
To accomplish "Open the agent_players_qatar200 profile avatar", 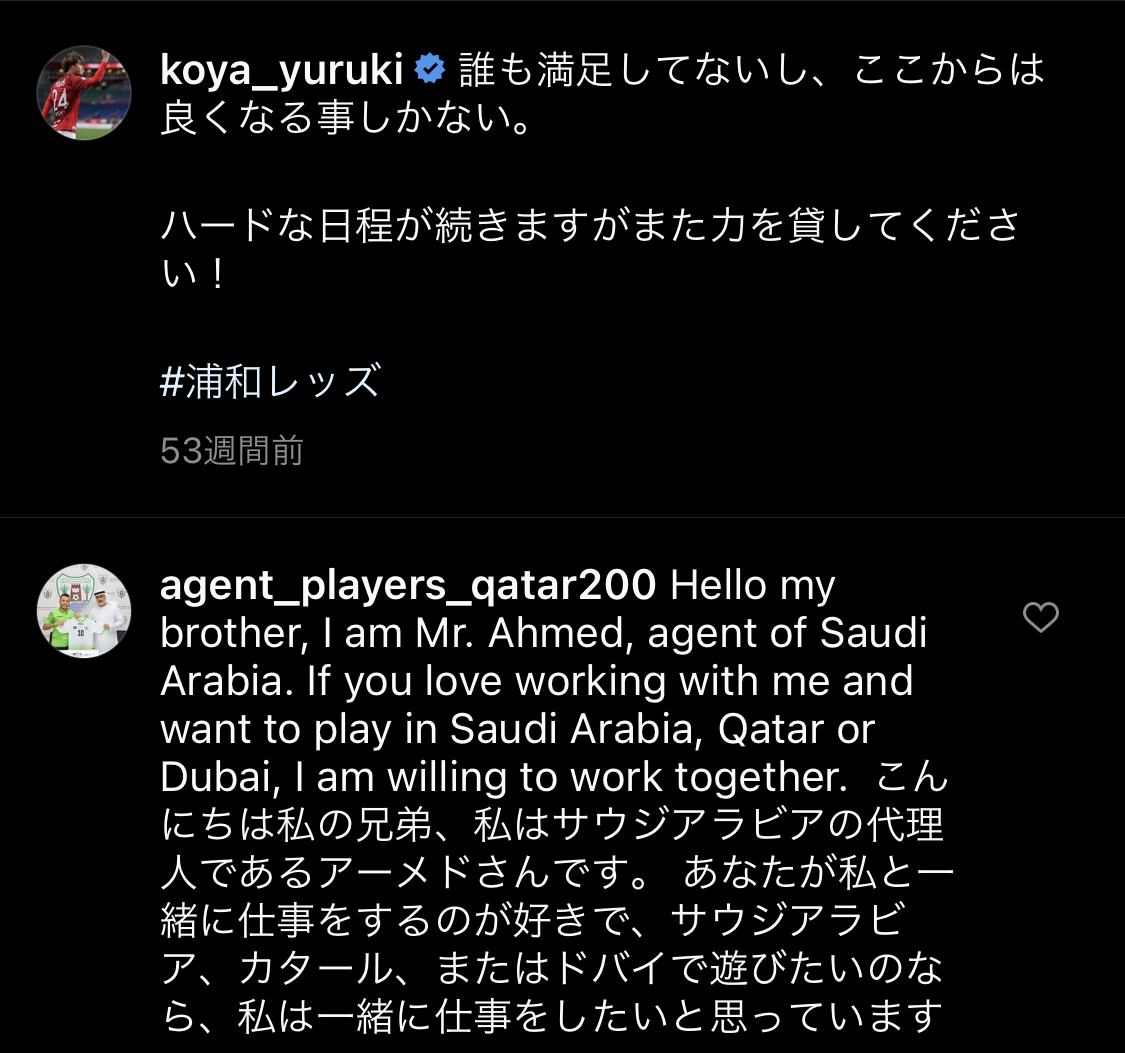I will tap(85, 610).
